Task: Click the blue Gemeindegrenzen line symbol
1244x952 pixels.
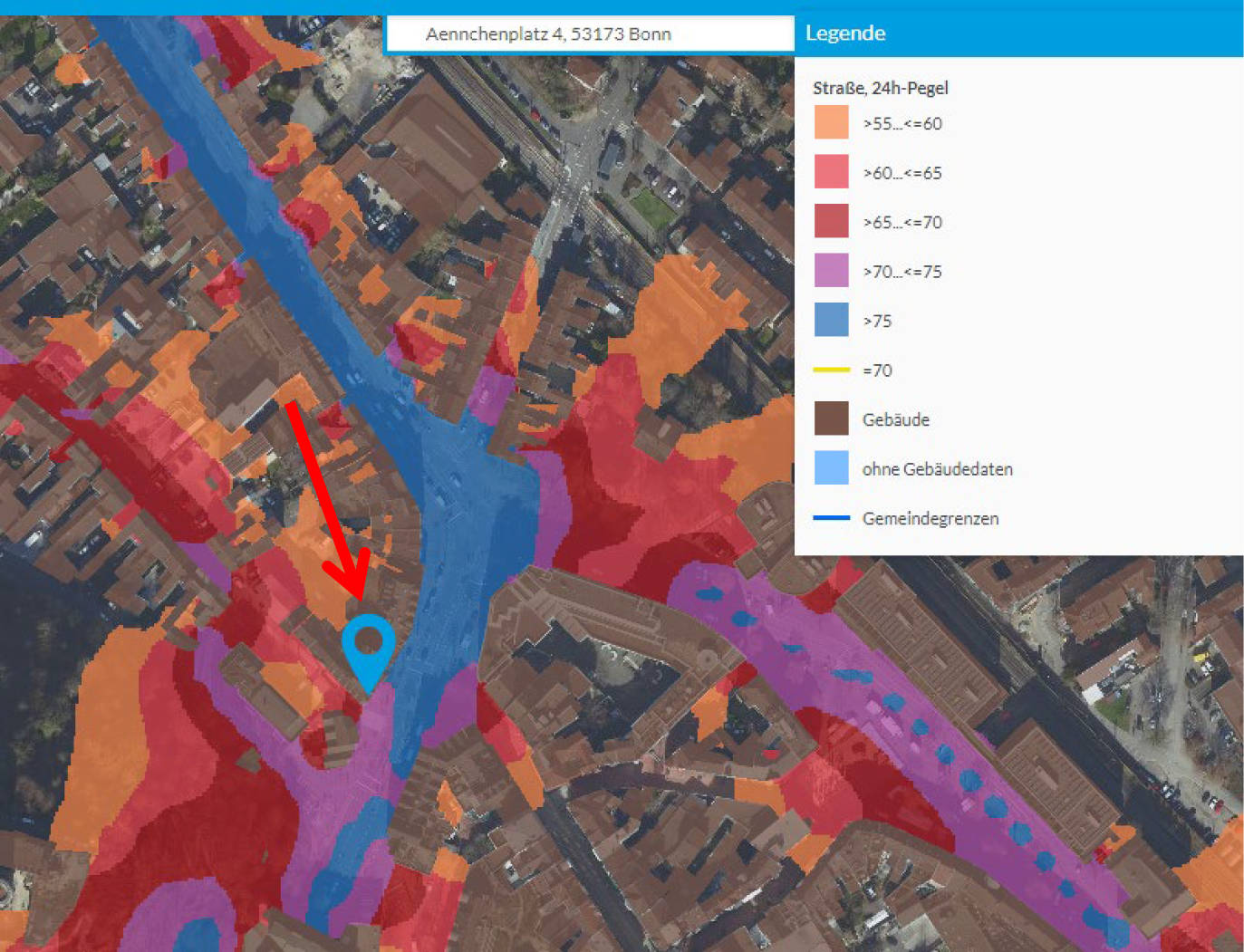Action: (831, 518)
